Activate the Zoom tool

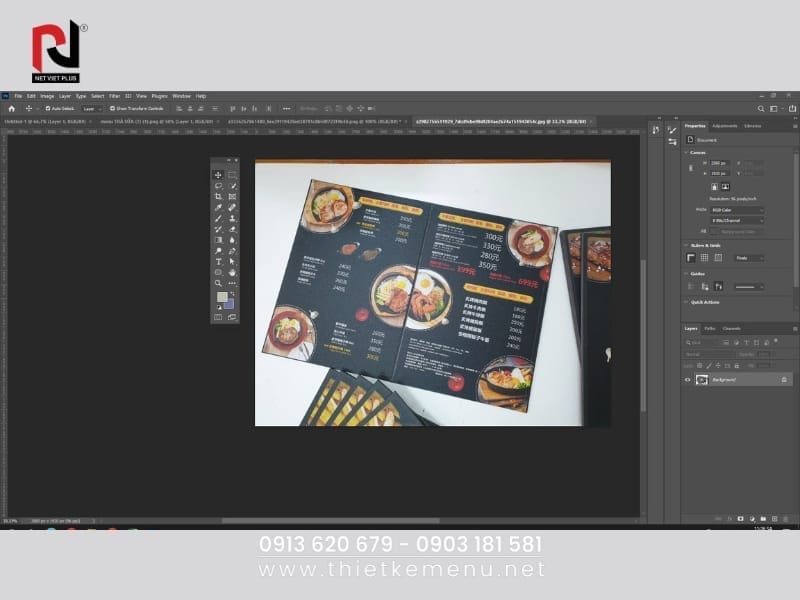pyautogui.click(x=217, y=283)
